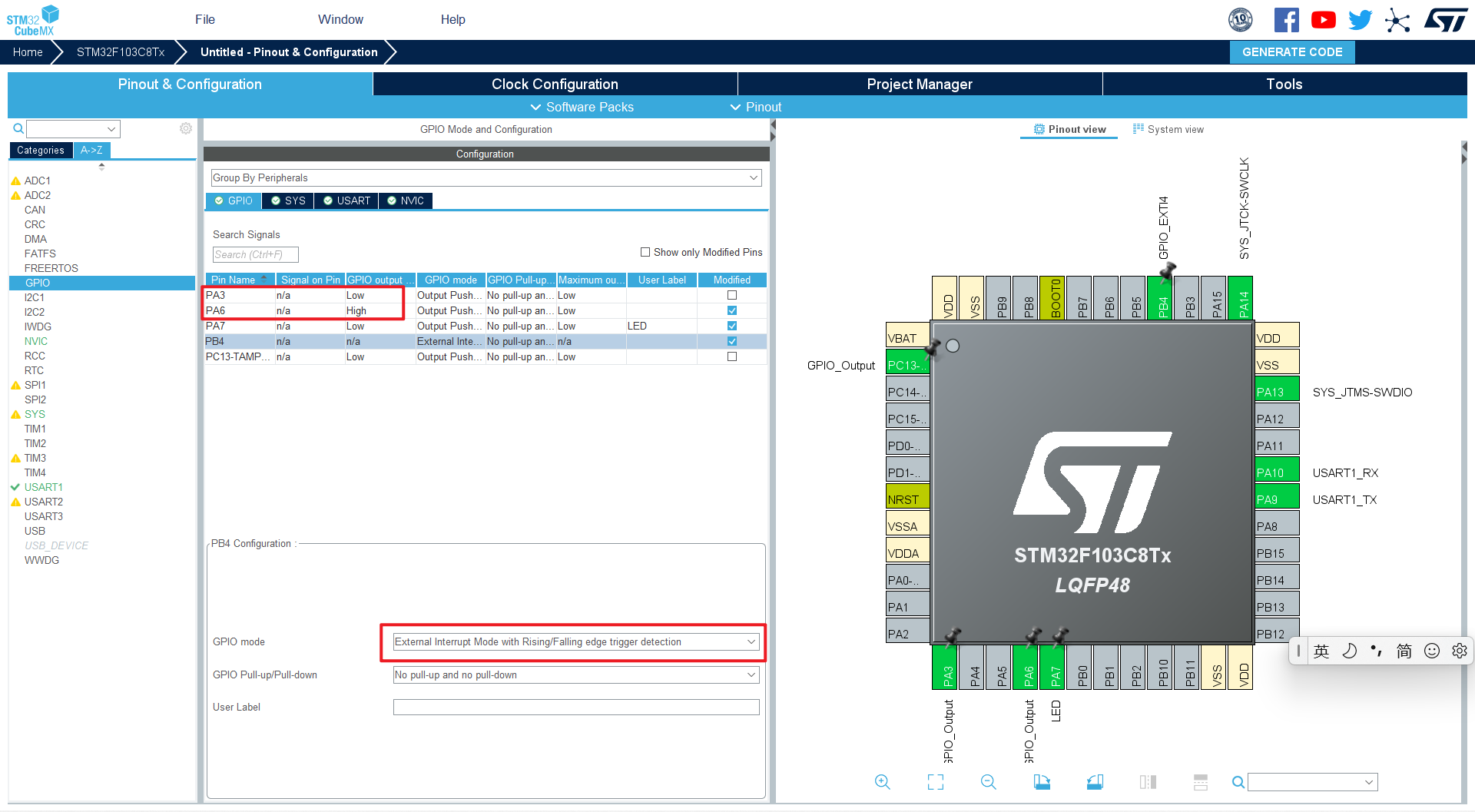
Task: Select the USART peripheral tab
Action: click(346, 201)
